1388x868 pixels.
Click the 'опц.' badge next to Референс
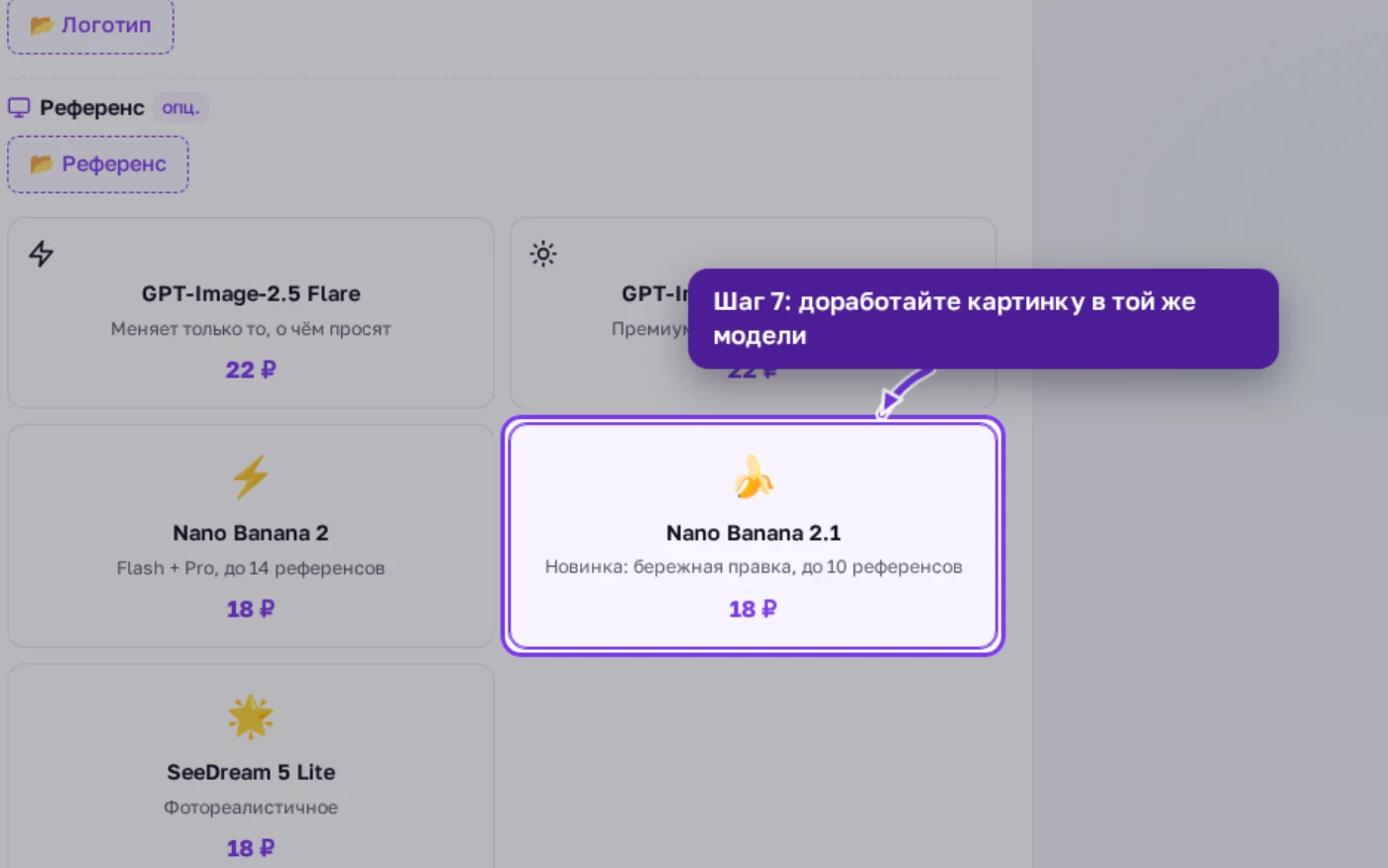pyautogui.click(x=181, y=107)
